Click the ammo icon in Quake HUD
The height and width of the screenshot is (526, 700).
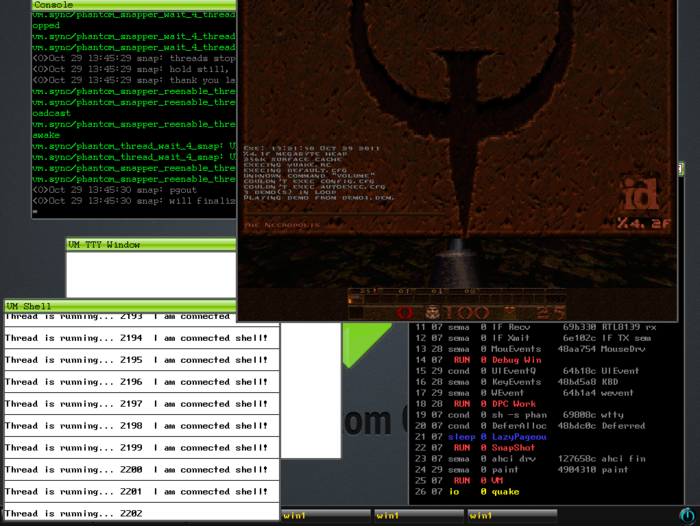pos(509,312)
